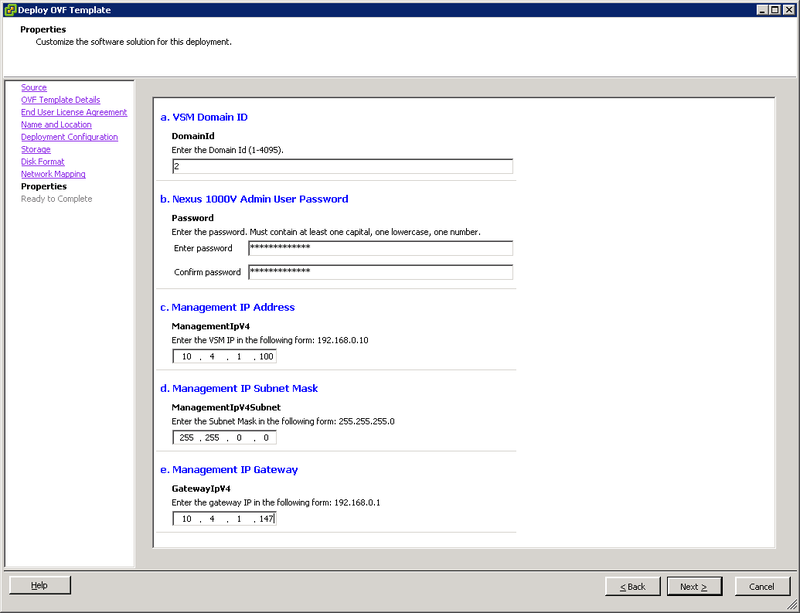800x613 pixels.
Task: Close the Deploy OVF Template window
Action: click(x=789, y=10)
